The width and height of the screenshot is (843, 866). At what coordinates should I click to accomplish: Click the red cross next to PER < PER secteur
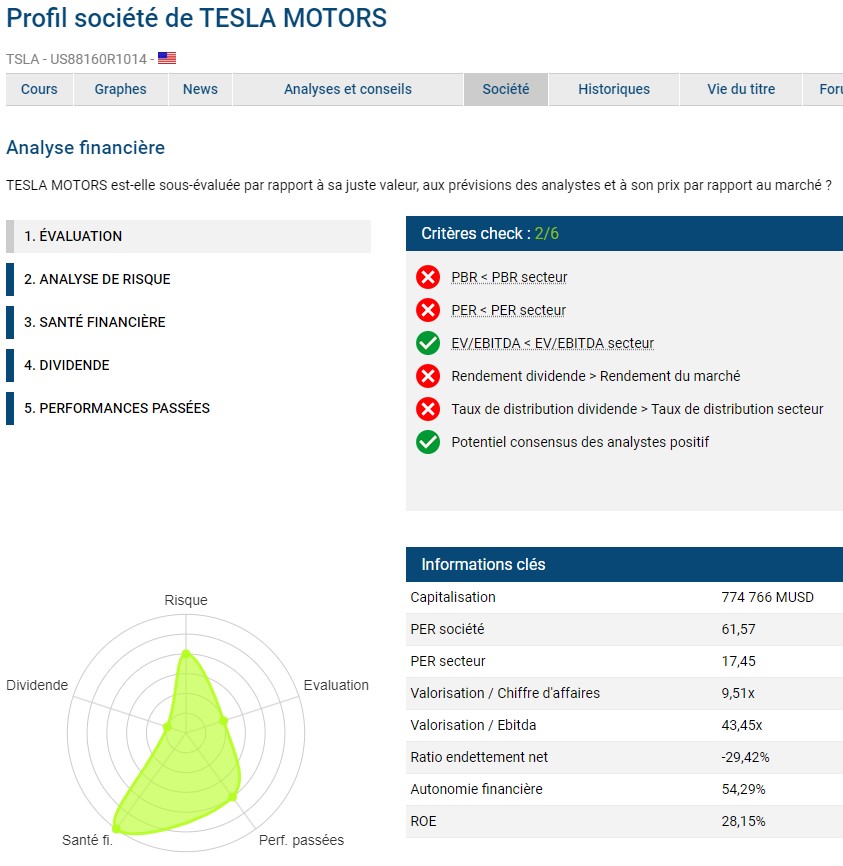[428, 310]
